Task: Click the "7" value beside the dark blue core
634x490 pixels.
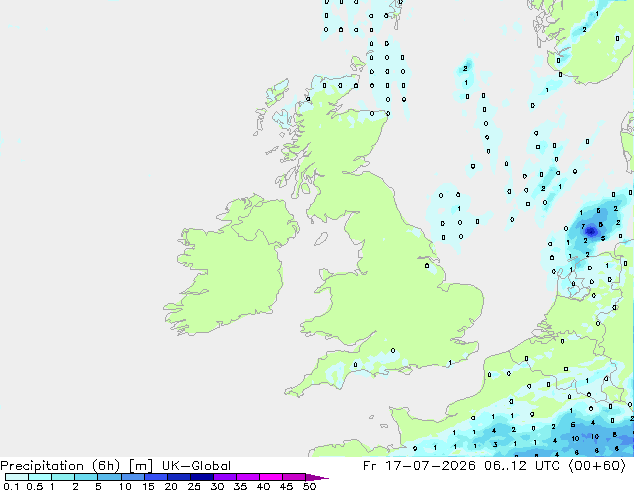Action: (583, 227)
